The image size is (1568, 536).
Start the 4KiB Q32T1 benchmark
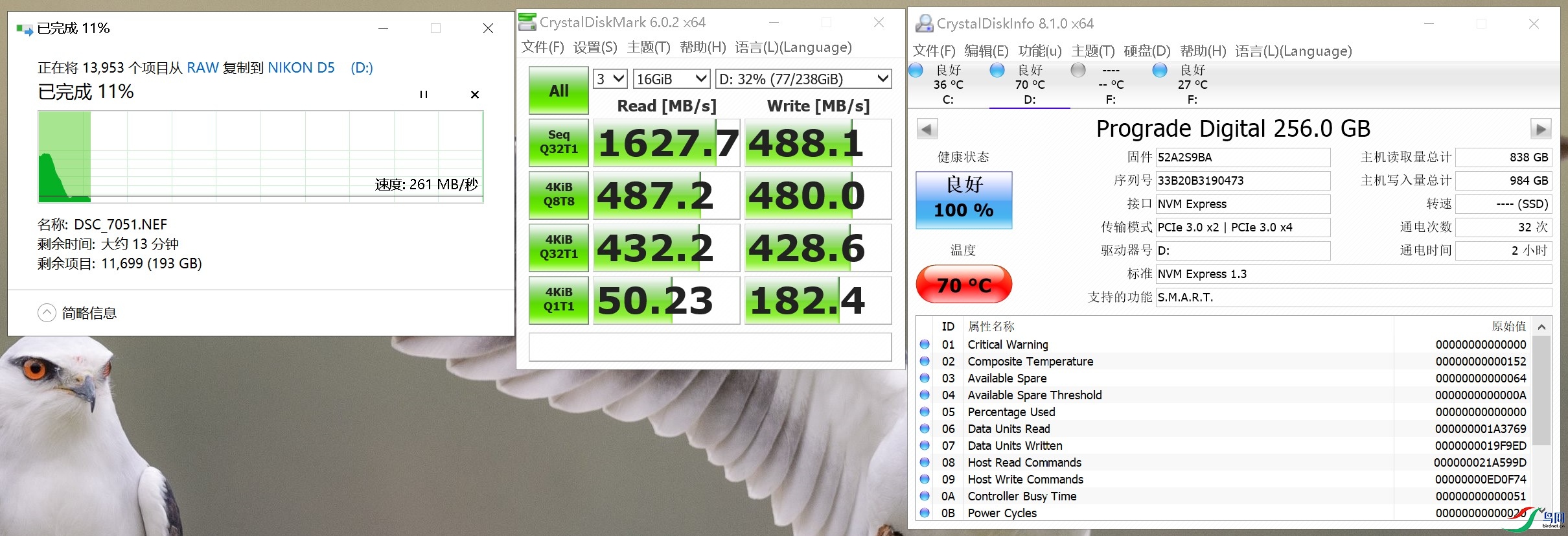[x=559, y=248]
